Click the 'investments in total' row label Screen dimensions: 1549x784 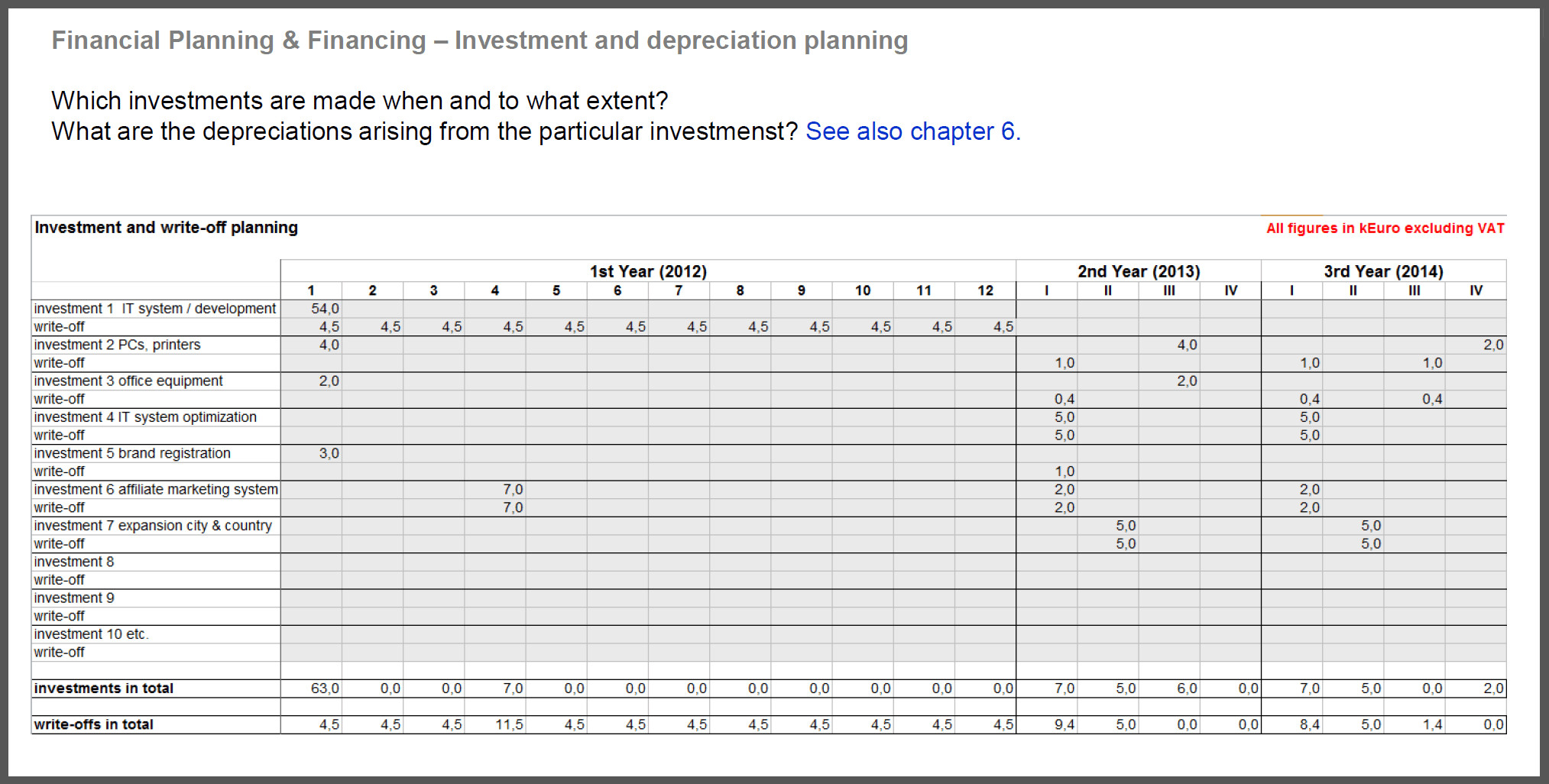[103, 688]
